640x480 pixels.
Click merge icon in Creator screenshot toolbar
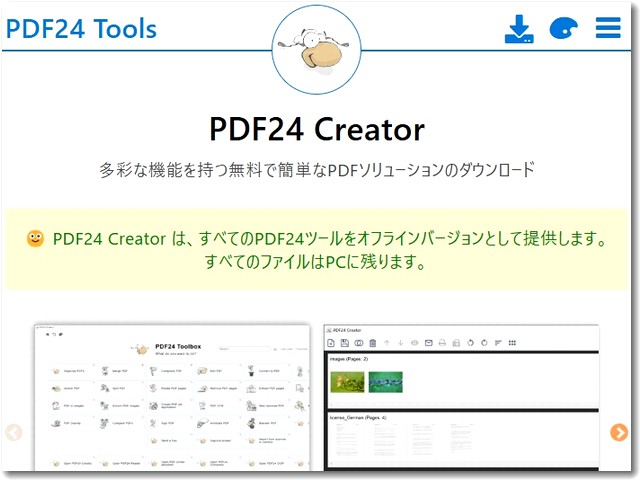pos(359,343)
